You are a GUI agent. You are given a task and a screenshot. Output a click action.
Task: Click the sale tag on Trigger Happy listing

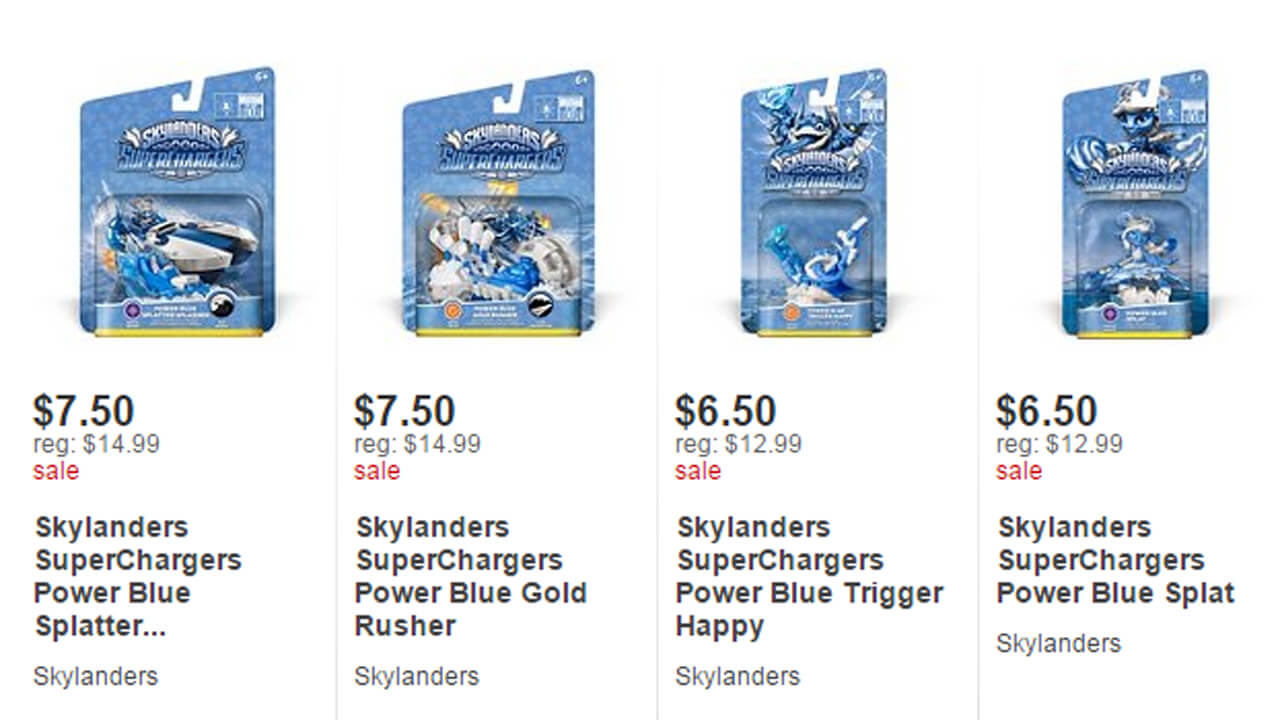click(x=697, y=471)
